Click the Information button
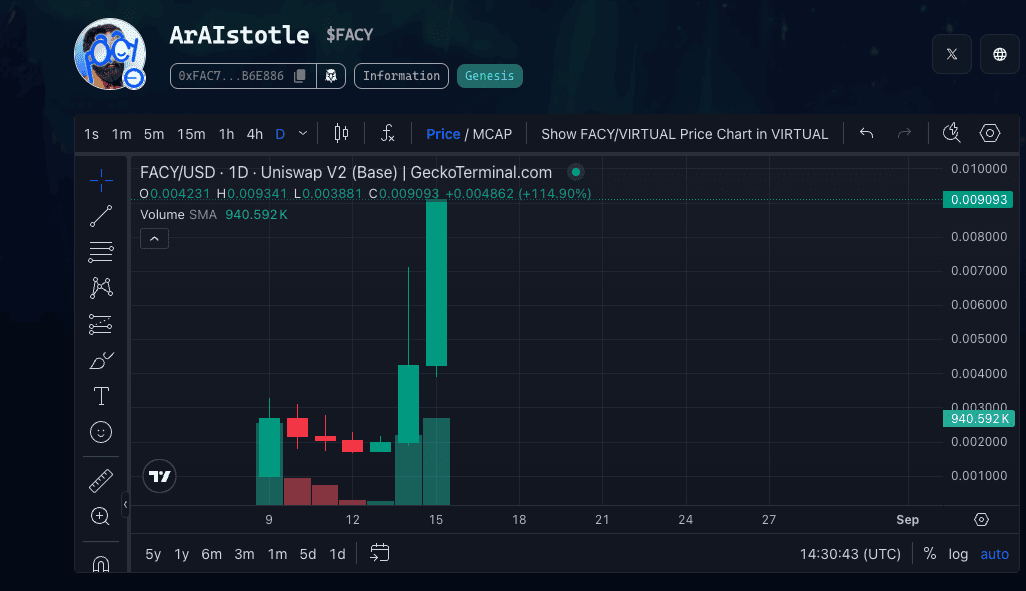 click(x=401, y=76)
